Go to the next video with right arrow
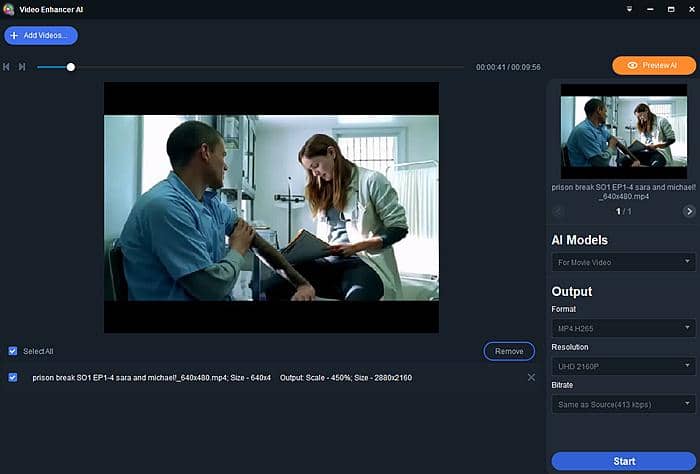This screenshot has width=700, height=474. [689, 211]
